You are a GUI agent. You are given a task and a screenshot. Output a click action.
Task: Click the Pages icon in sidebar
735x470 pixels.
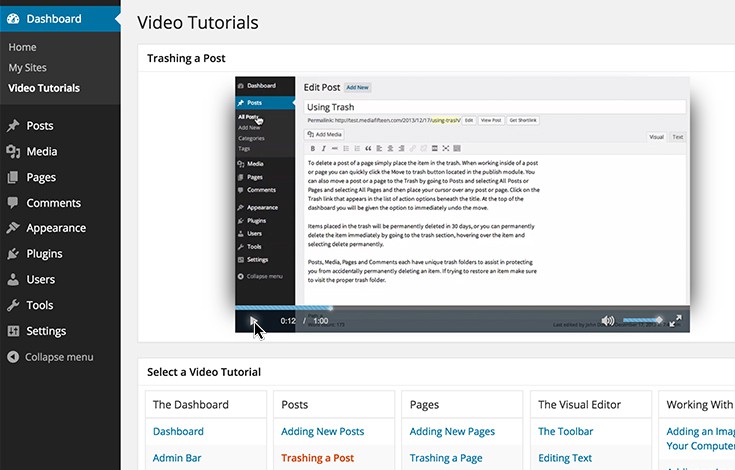[x=13, y=177]
